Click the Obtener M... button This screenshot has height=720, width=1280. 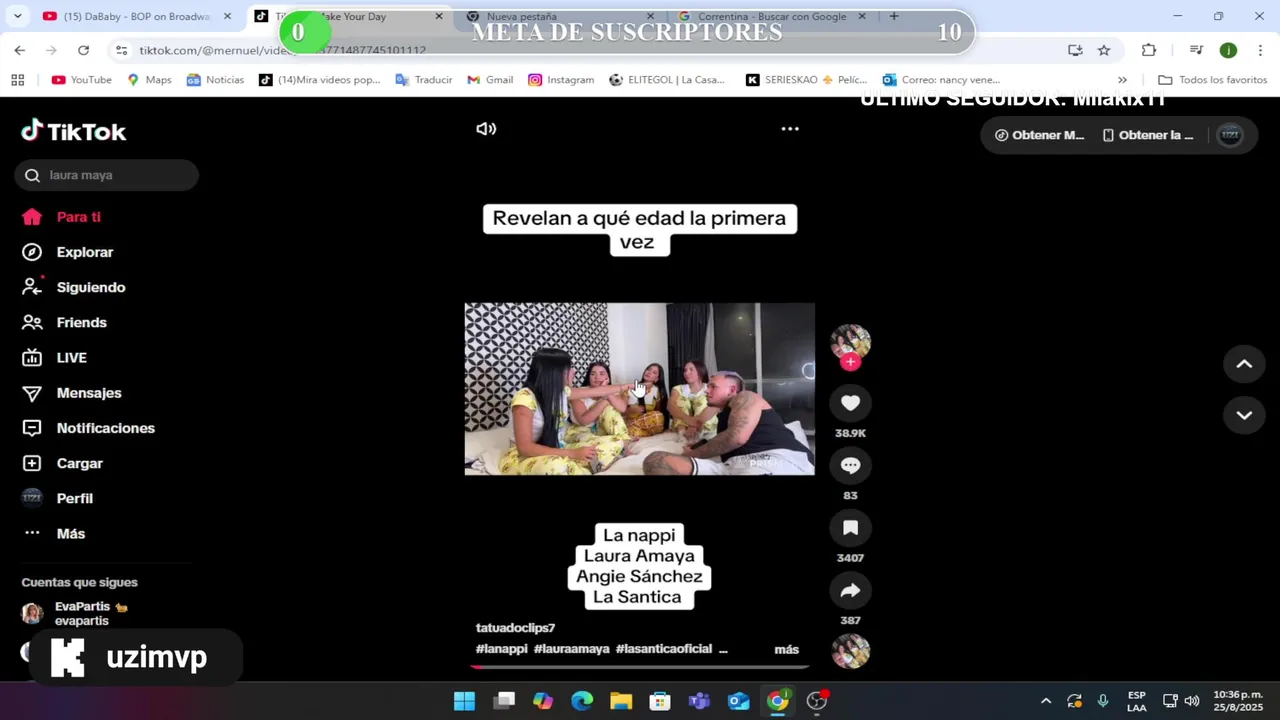(x=1039, y=135)
